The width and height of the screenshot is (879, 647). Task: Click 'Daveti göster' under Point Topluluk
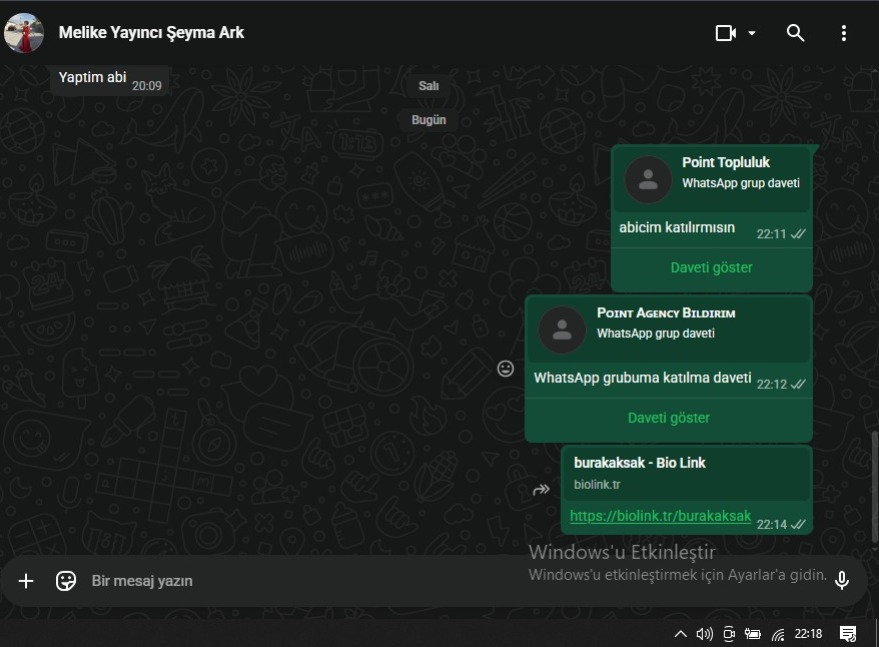tap(711, 267)
